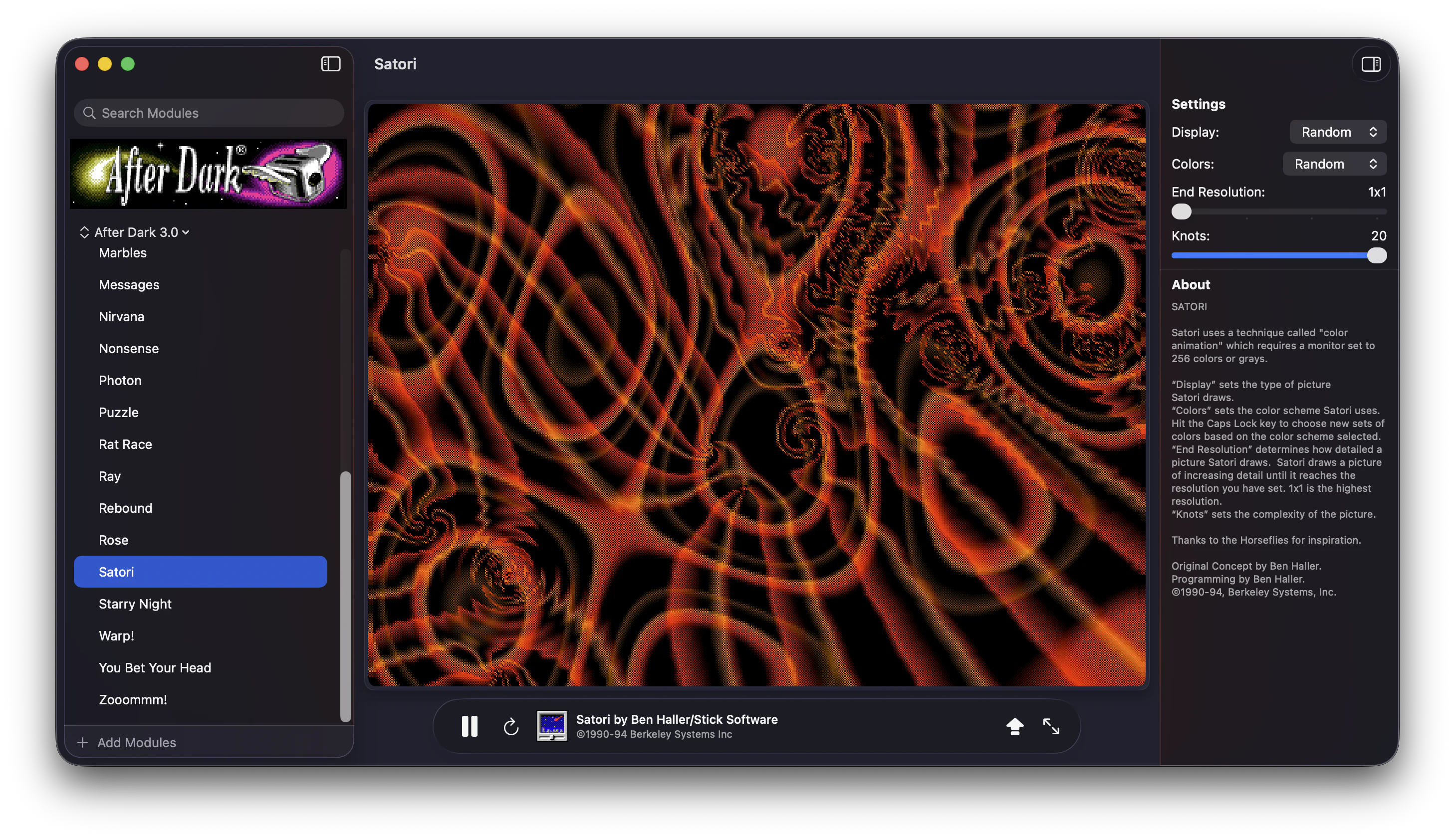1455x840 pixels.
Task: Click the plus icon beside Add Modules
Action: click(x=82, y=742)
